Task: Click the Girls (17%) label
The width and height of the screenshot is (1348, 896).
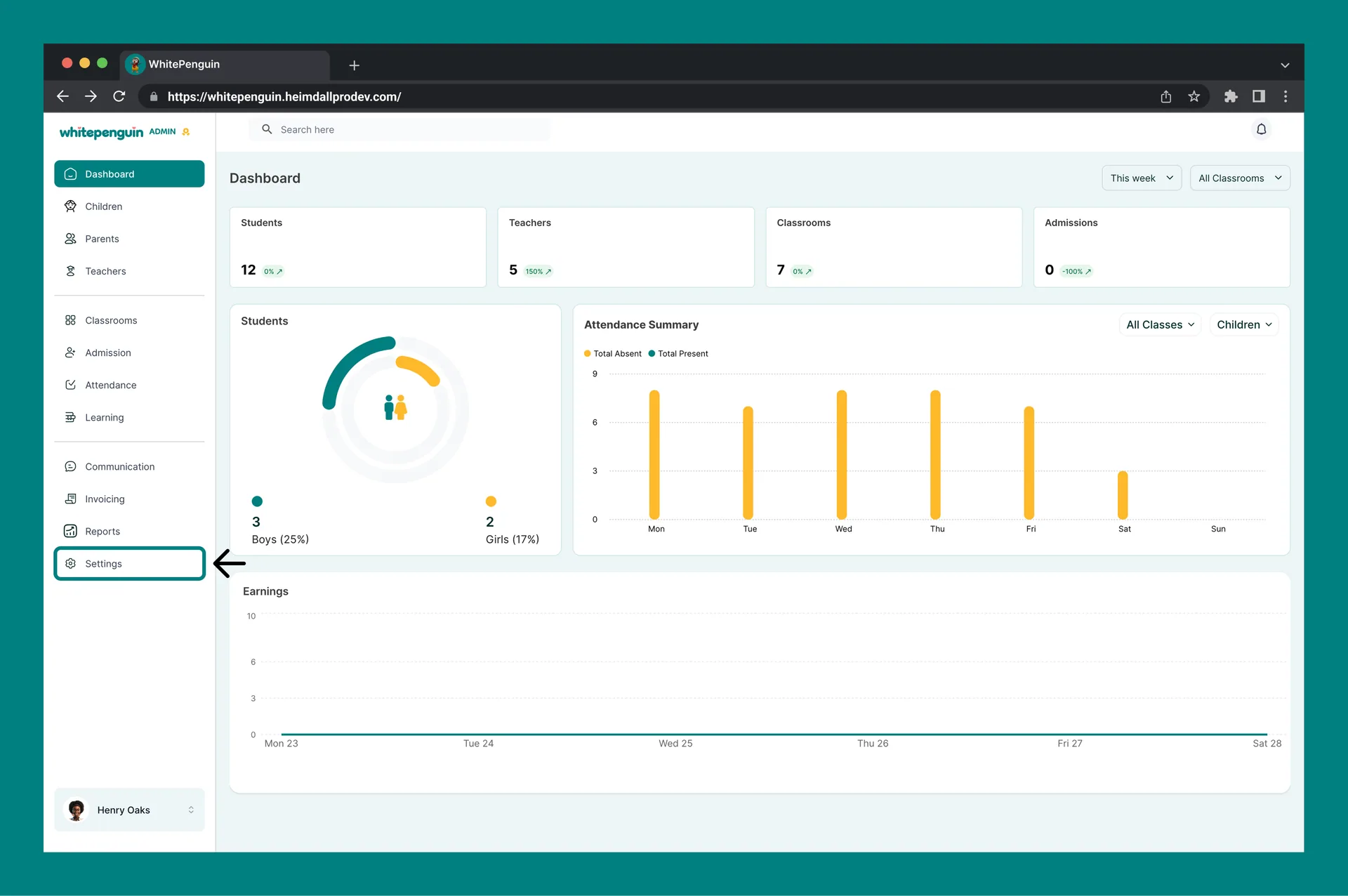Action: pos(513,539)
